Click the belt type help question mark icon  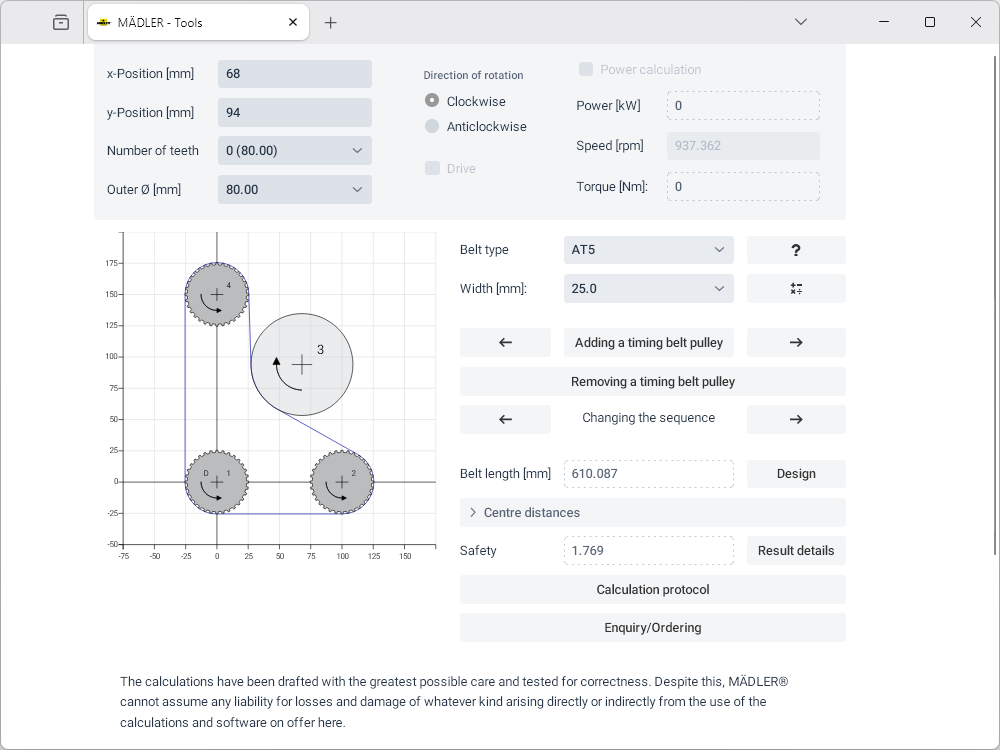(x=796, y=250)
